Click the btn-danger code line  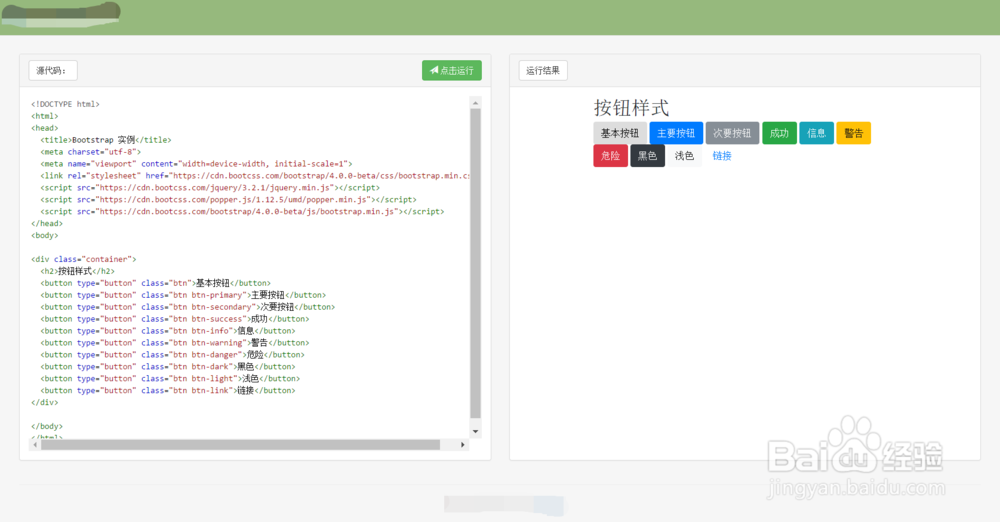(172, 355)
